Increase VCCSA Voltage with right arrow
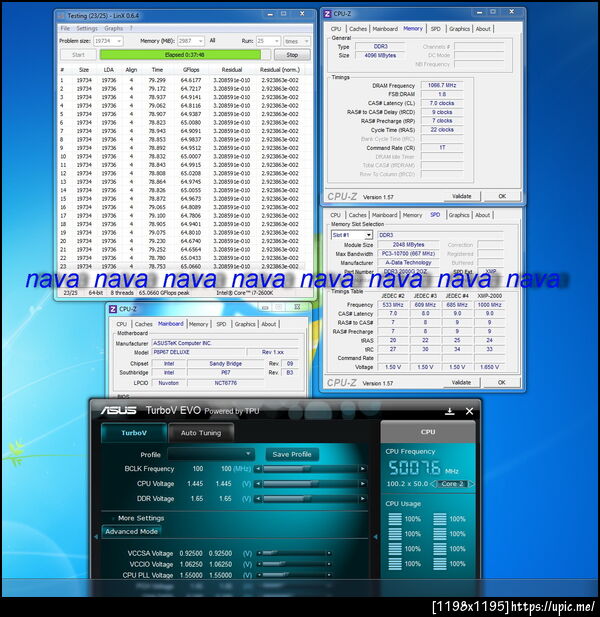This screenshot has height=617, width=600. (x=329, y=553)
